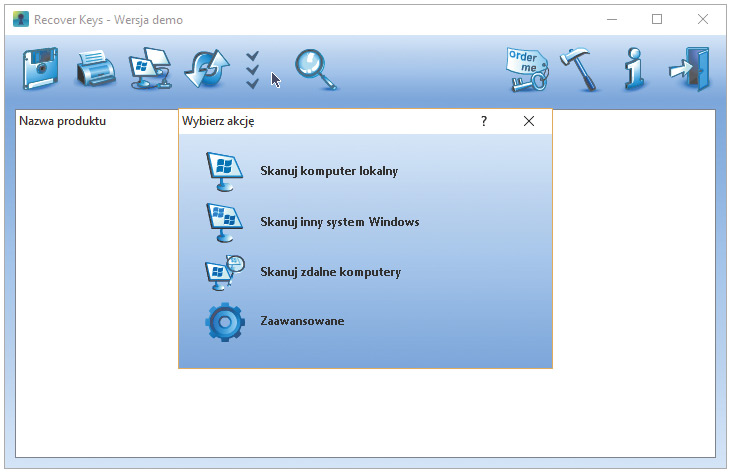Click the magnifying glass search icon
Screen dimensions: 734x473
315,68
